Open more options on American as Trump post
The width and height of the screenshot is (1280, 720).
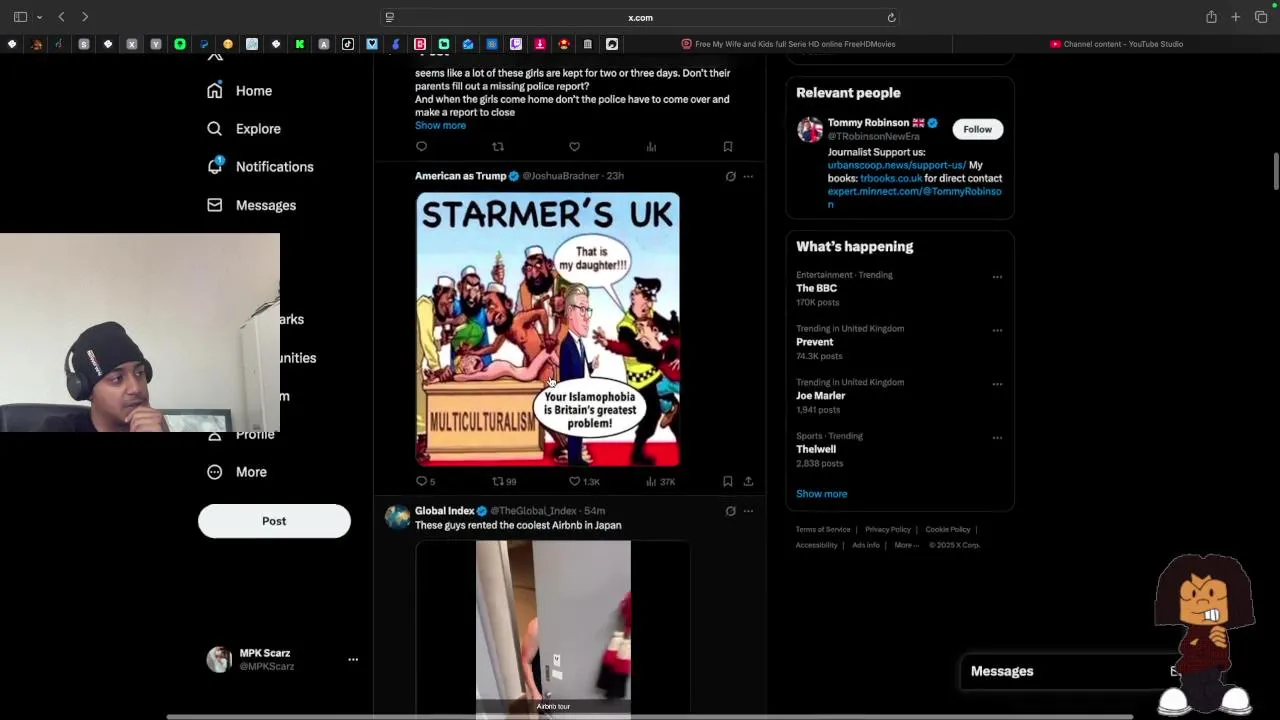(x=748, y=176)
